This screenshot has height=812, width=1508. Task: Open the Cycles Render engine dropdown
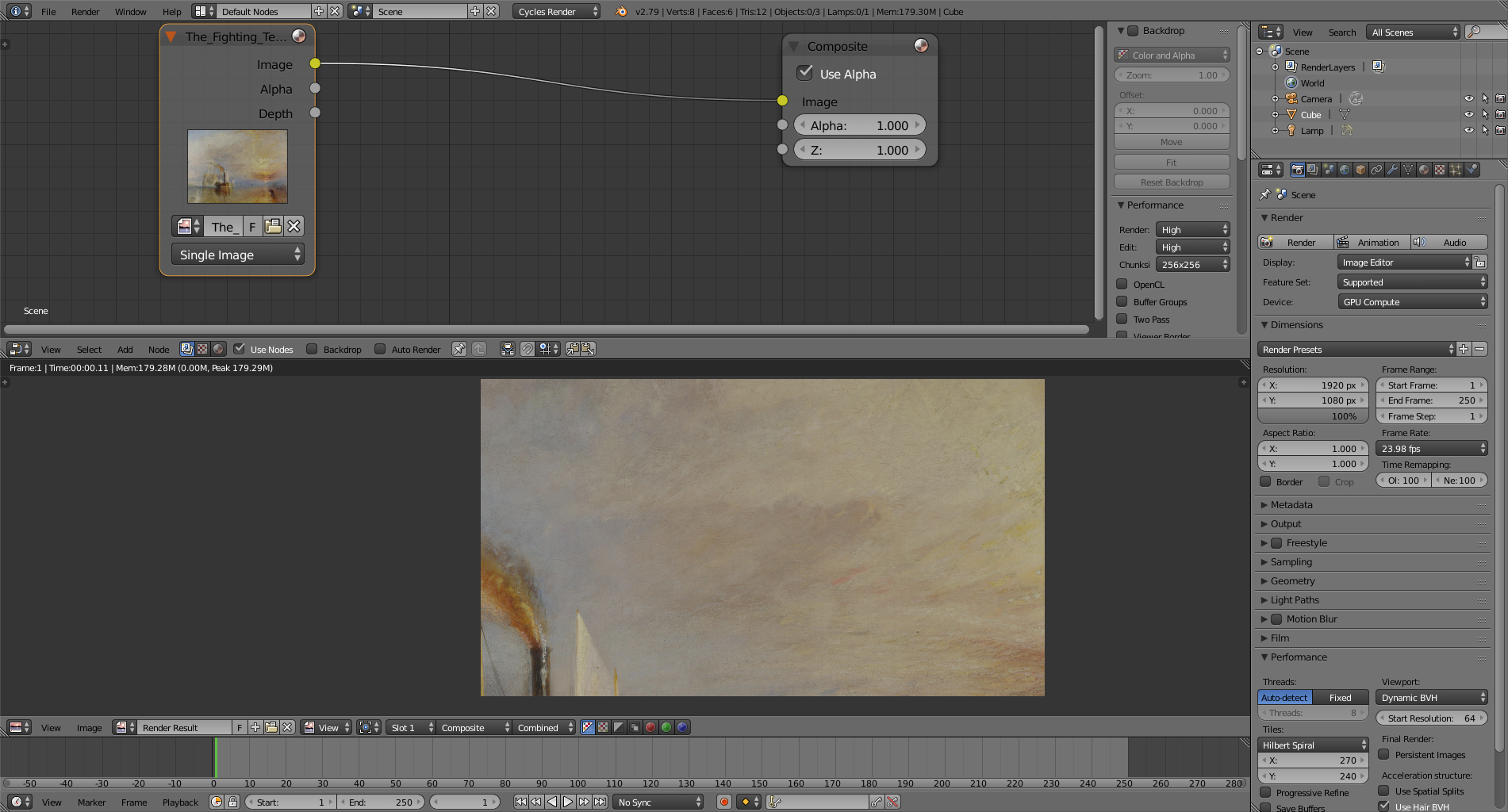(556, 11)
